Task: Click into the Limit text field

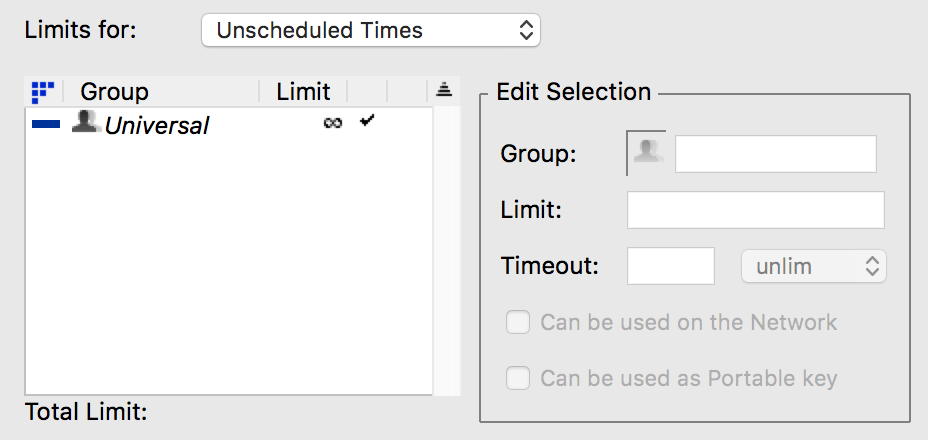Action: tap(755, 210)
